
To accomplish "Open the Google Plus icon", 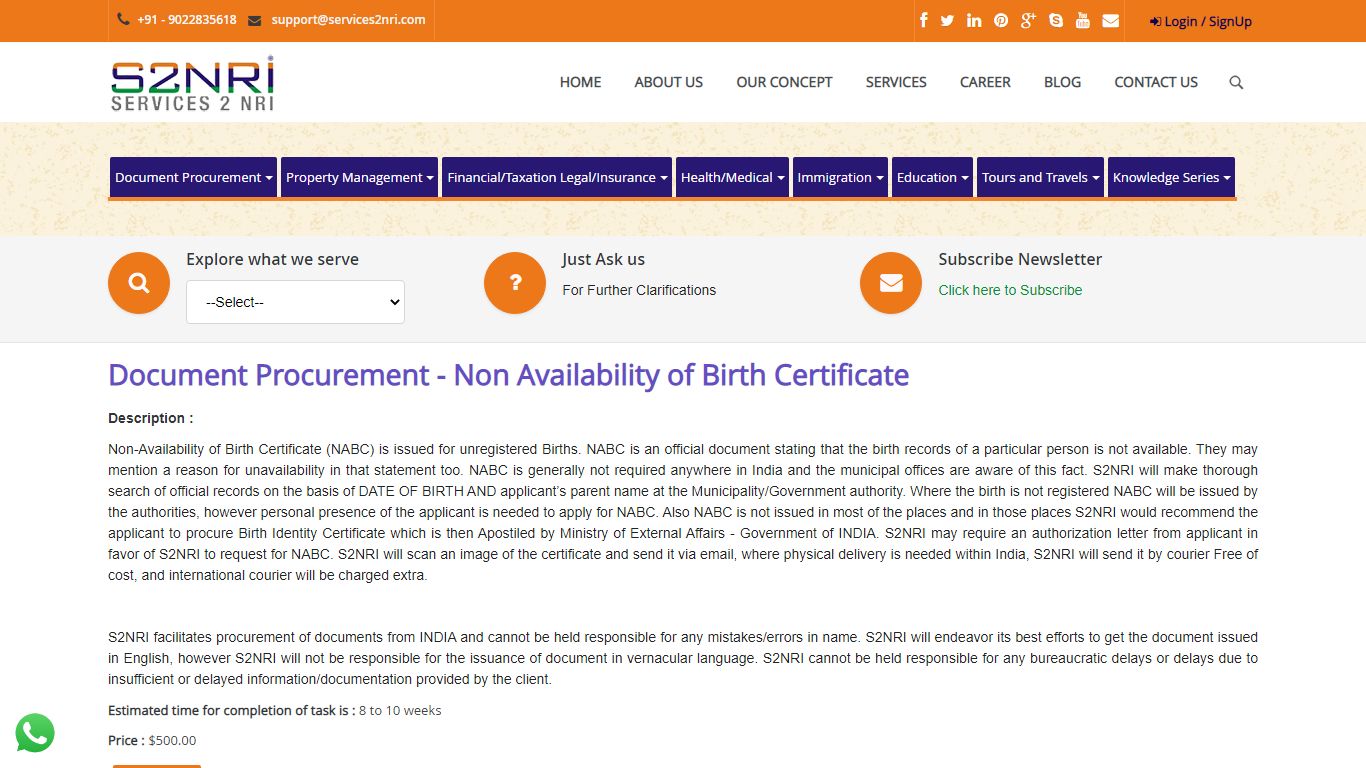I will (x=1028, y=20).
